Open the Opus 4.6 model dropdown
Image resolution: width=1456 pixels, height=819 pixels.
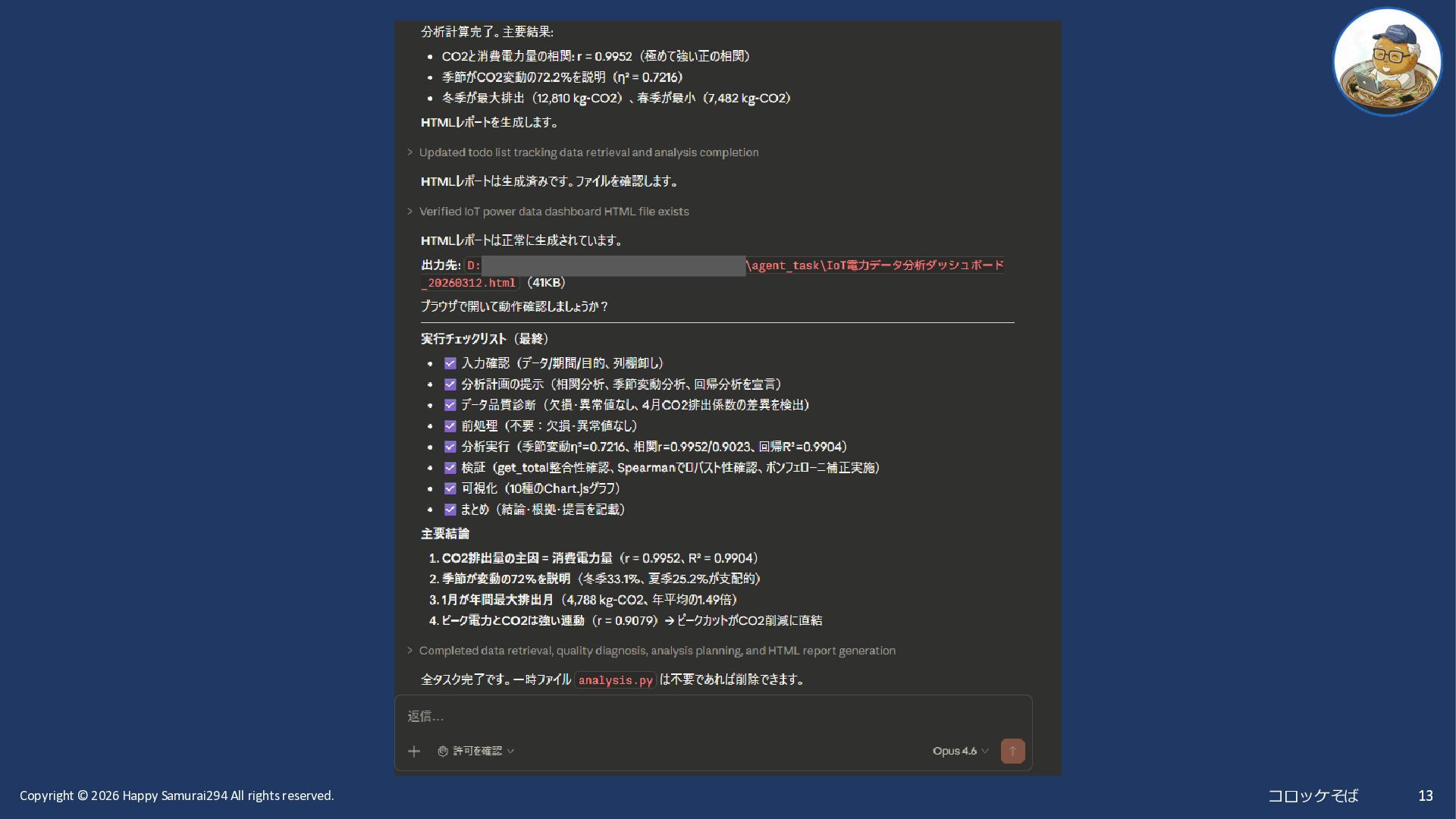pyautogui.click(x=960, y=751)
